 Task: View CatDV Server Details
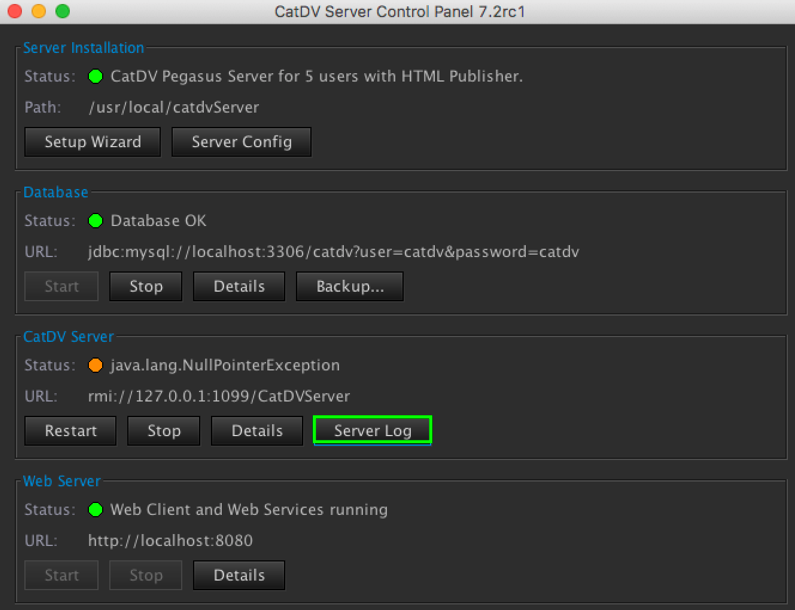[257, 431]
